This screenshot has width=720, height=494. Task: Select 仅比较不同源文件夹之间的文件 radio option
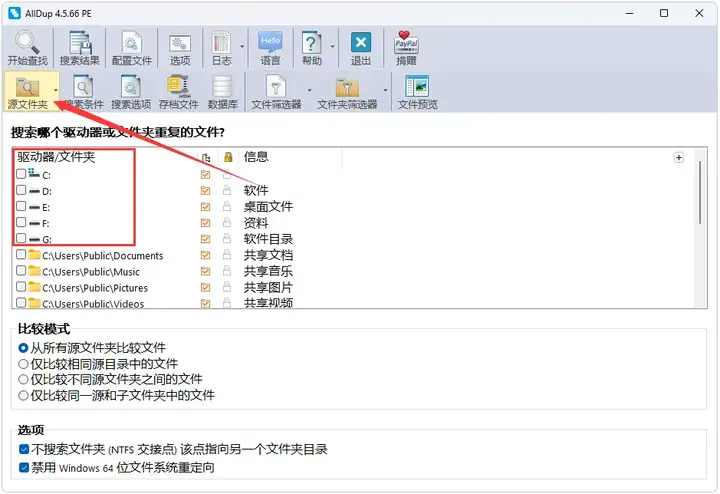point(23,380)
